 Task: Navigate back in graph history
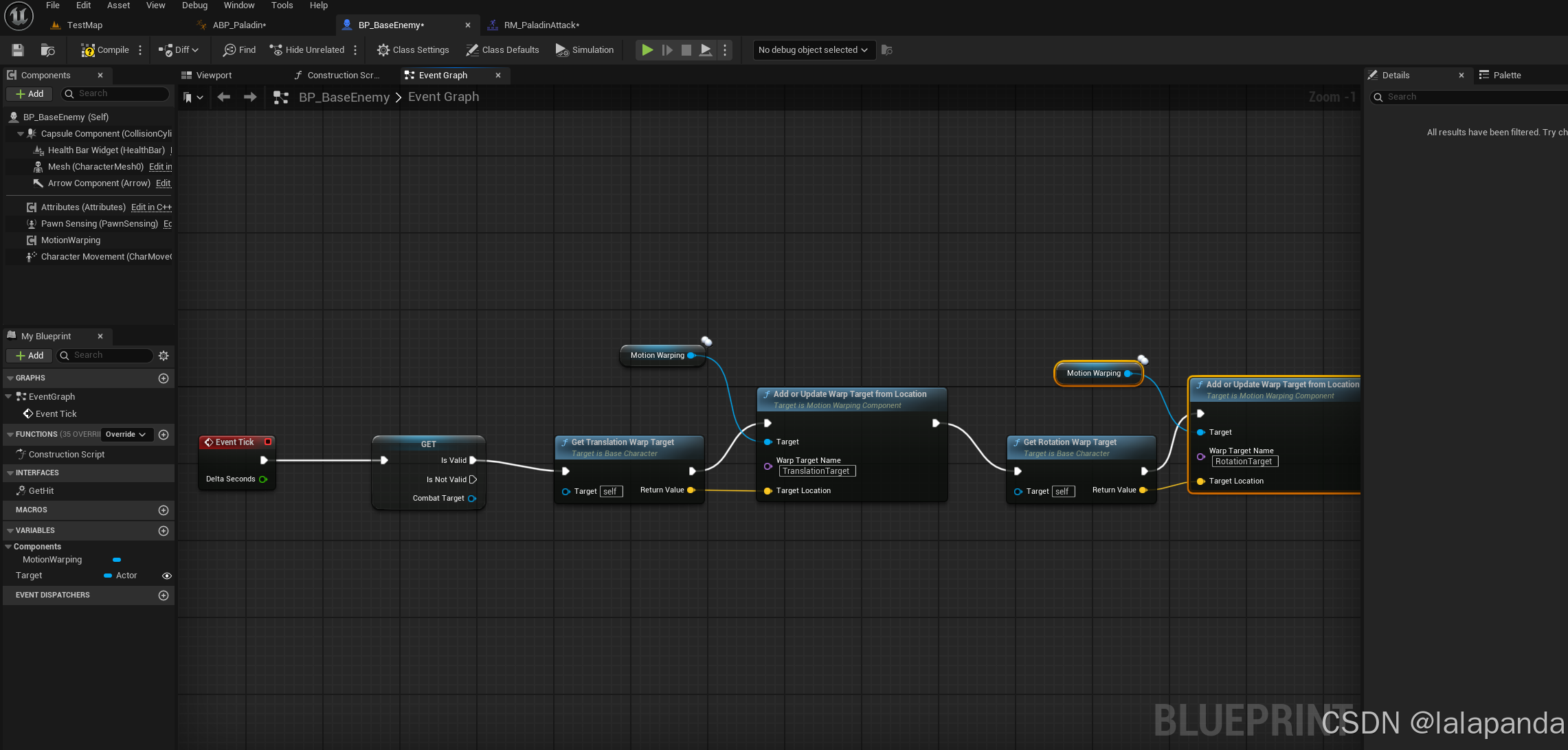(x=223, y=98)
